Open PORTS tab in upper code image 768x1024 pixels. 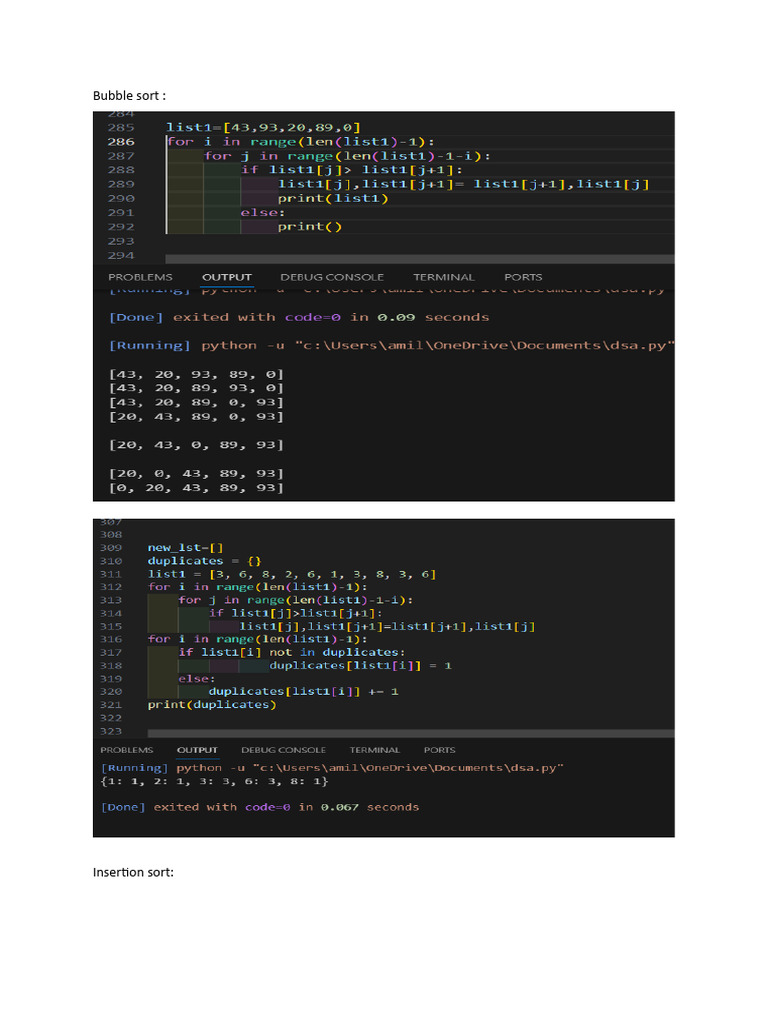tap(523, 277)
